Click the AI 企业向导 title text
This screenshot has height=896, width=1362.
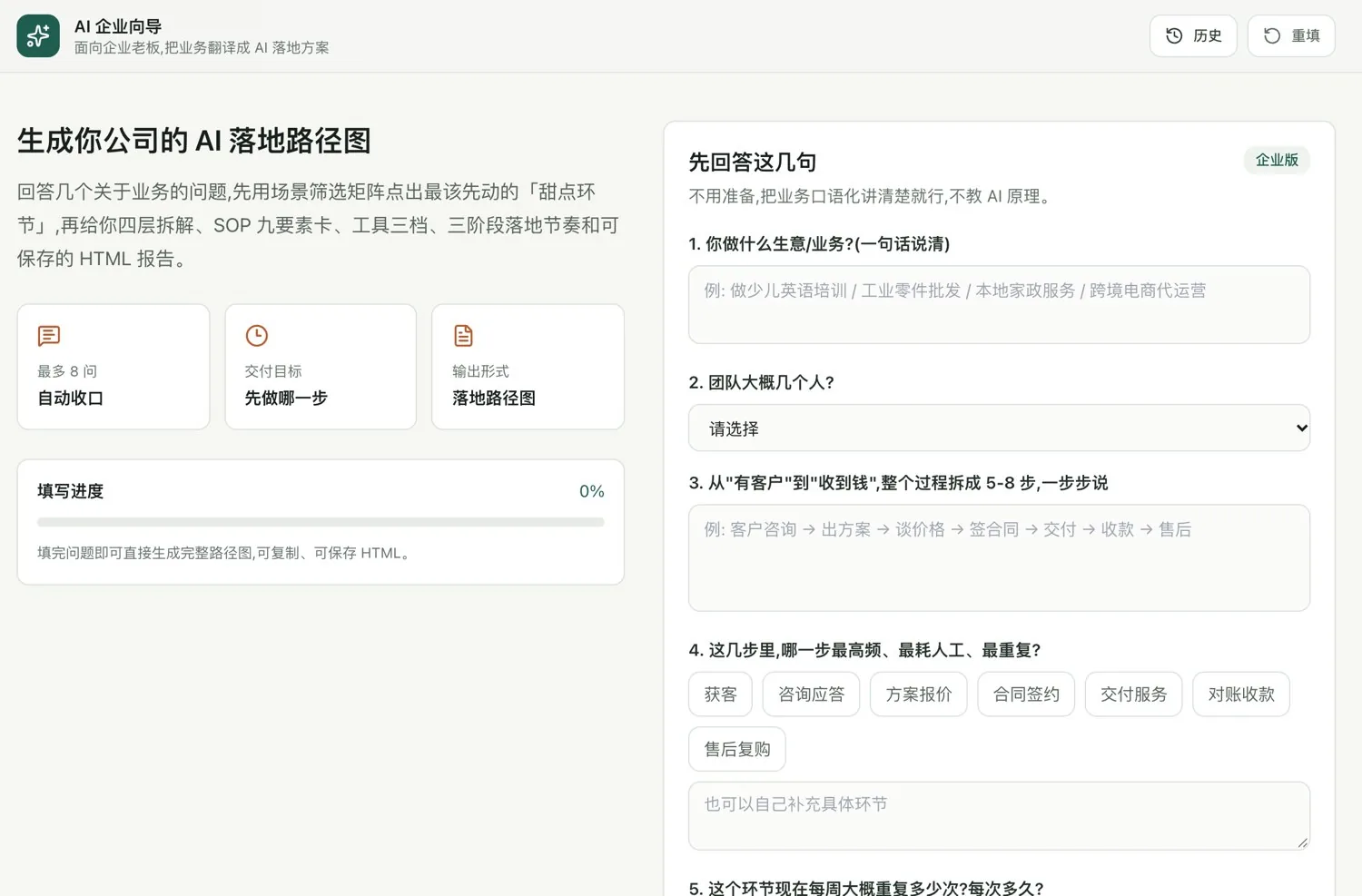118,26
